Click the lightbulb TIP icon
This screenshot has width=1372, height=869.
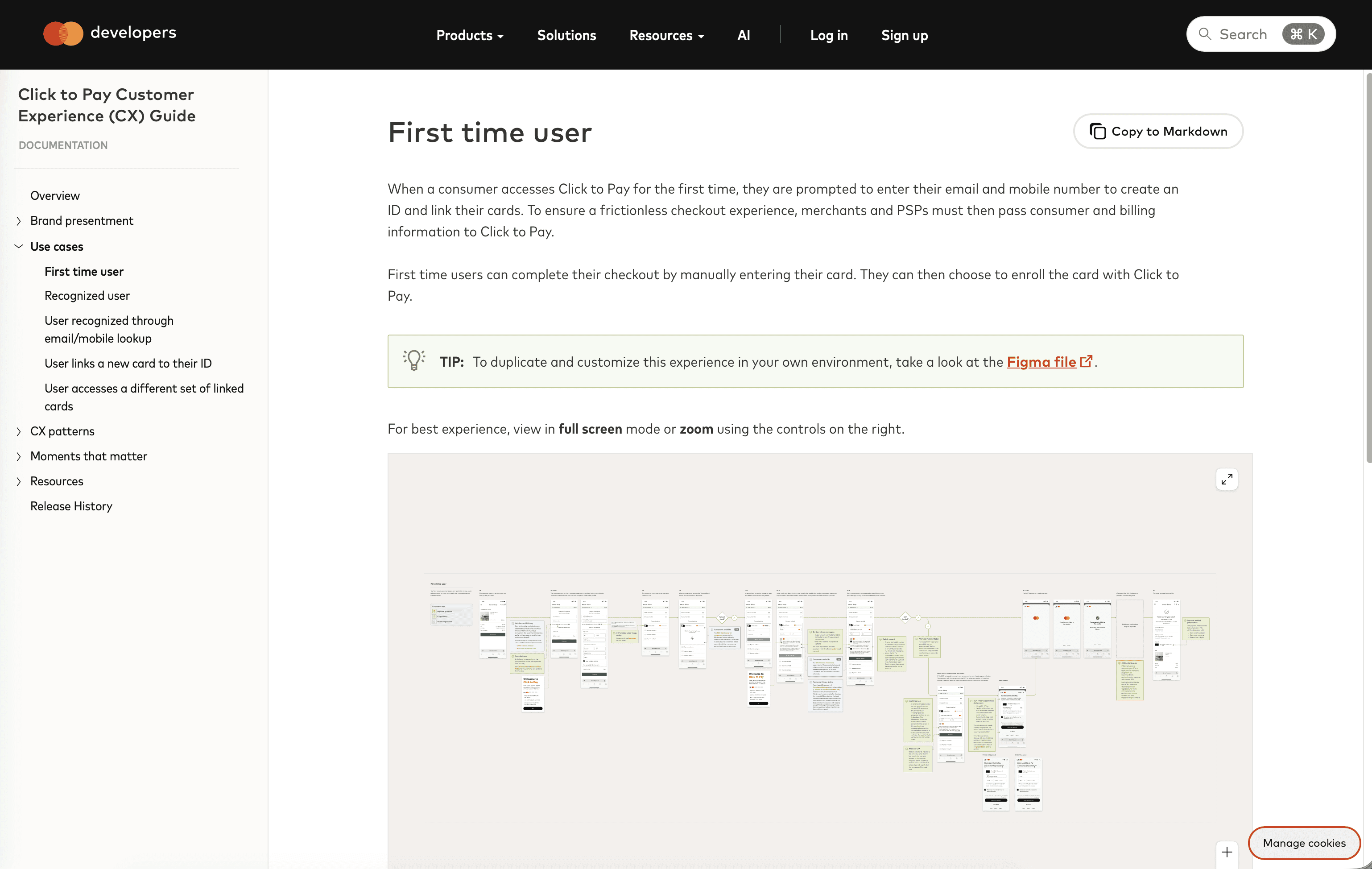tap(414, 360)
